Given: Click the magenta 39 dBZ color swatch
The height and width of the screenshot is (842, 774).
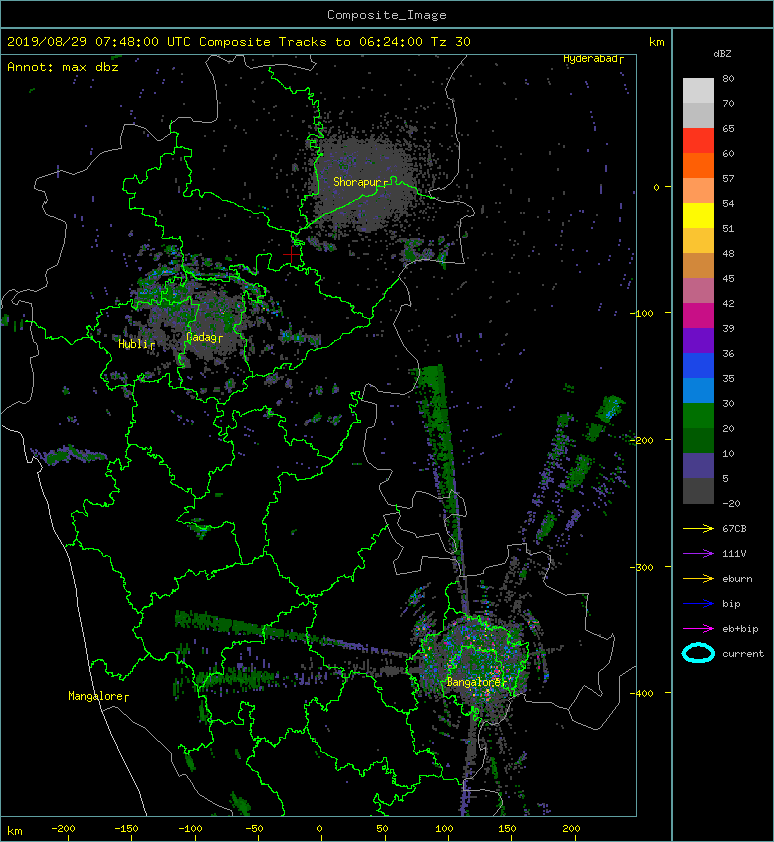Looking at the screenshot, I should pos(698,316).
